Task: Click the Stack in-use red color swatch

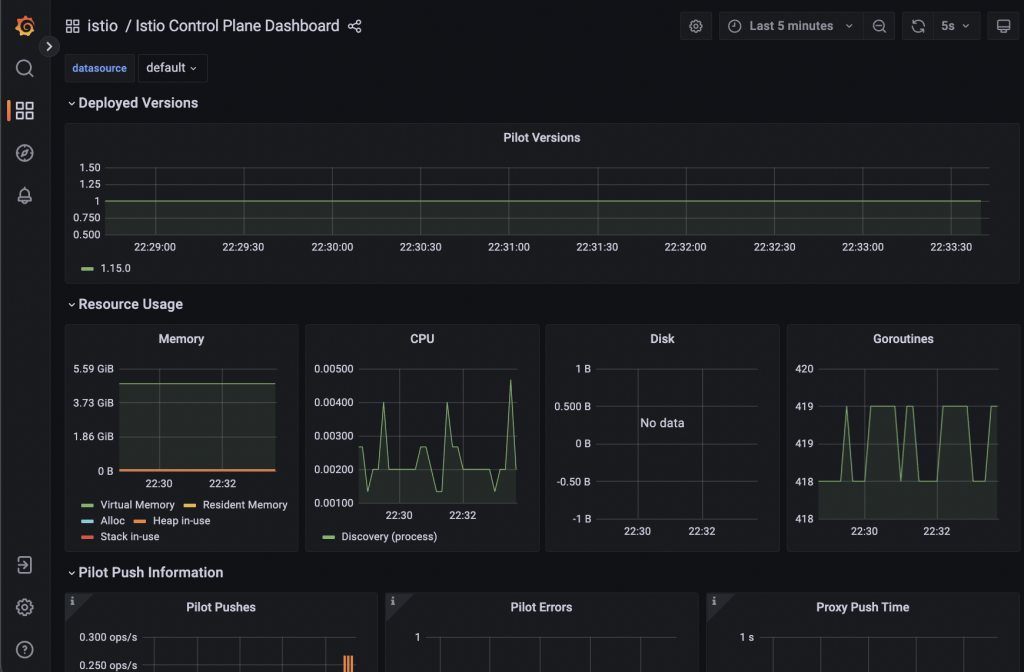Action: click(x=87, y=537)
